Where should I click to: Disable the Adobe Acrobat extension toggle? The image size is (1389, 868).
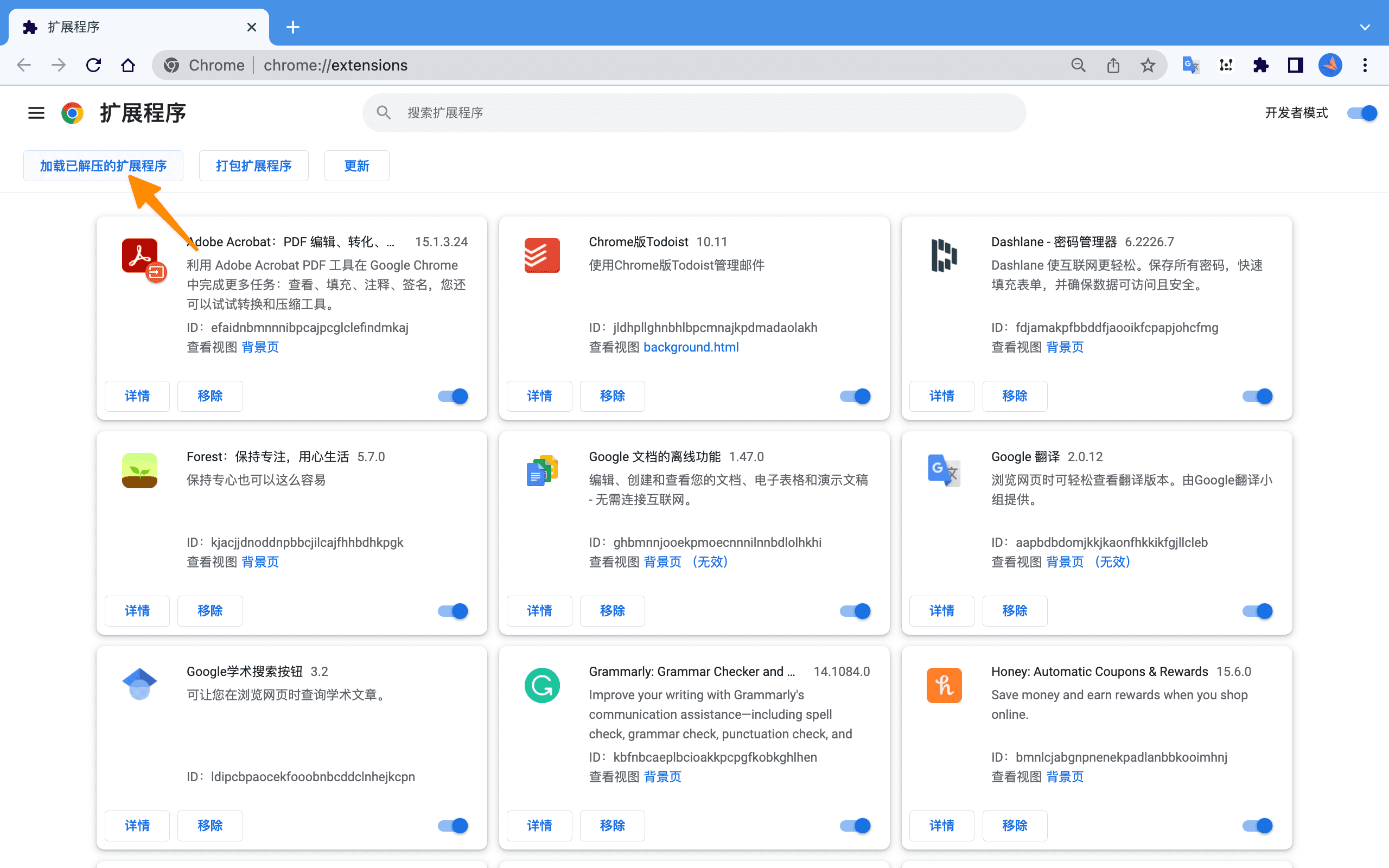coord(453,396)
